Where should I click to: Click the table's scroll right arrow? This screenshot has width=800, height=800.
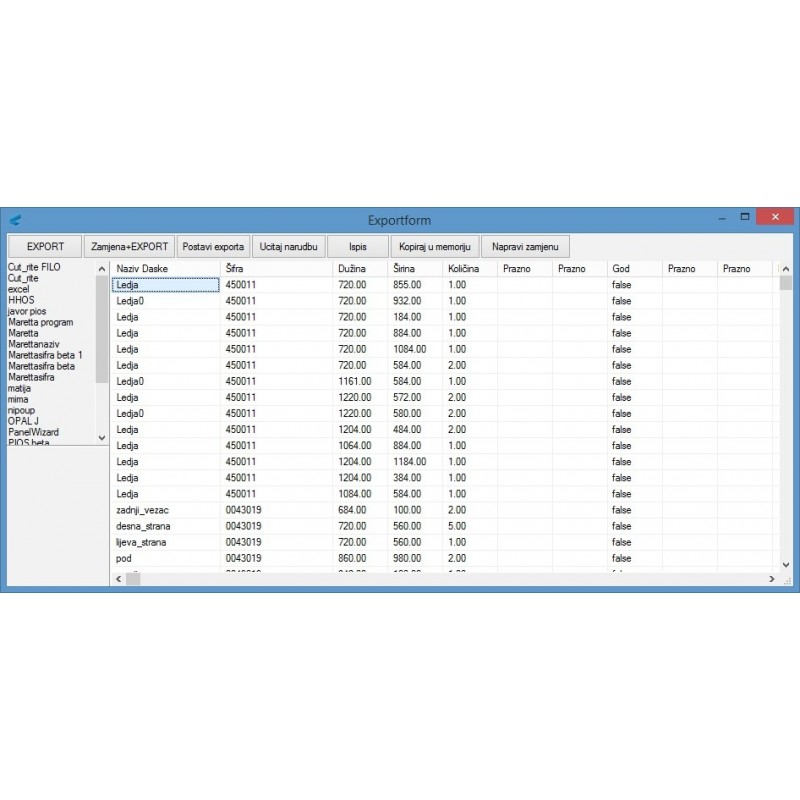771,579
